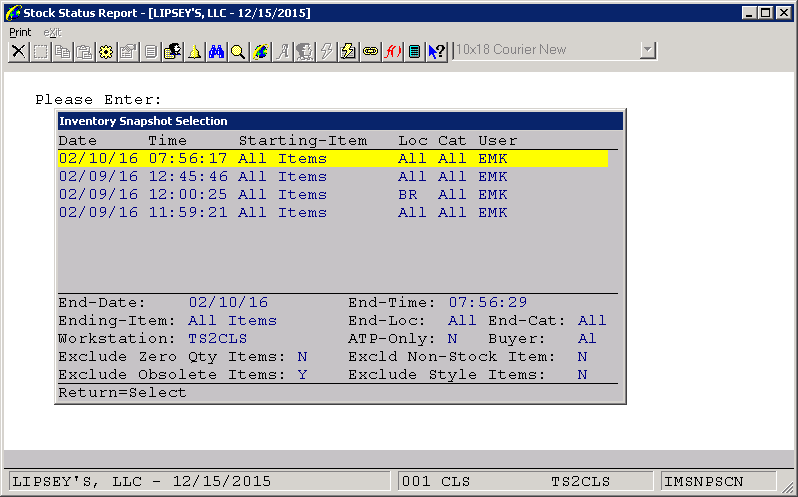Click the grayed italic letter A icon
The width and height of the screenshot is (798, 497).
point(282,51)
